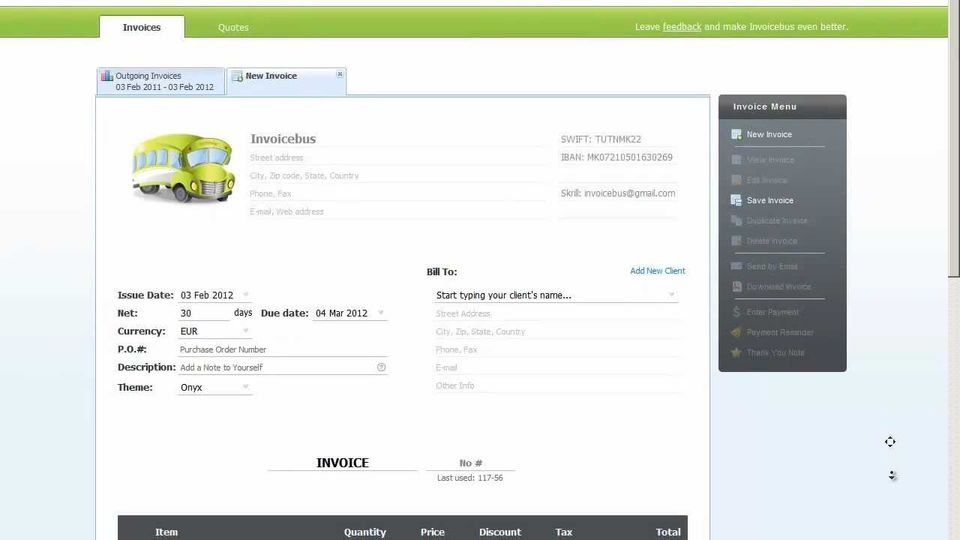Open the feedback link in header

[x=681, y=27]
